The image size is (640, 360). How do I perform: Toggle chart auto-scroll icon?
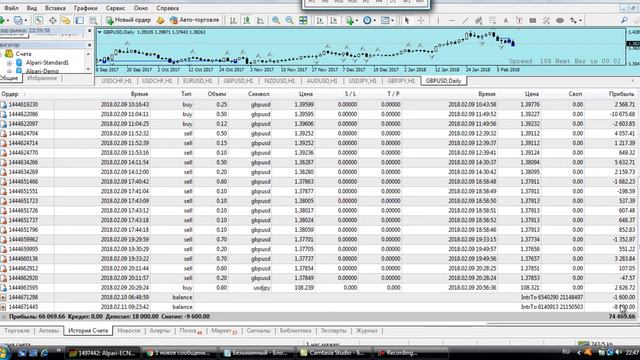pos(320,20)
